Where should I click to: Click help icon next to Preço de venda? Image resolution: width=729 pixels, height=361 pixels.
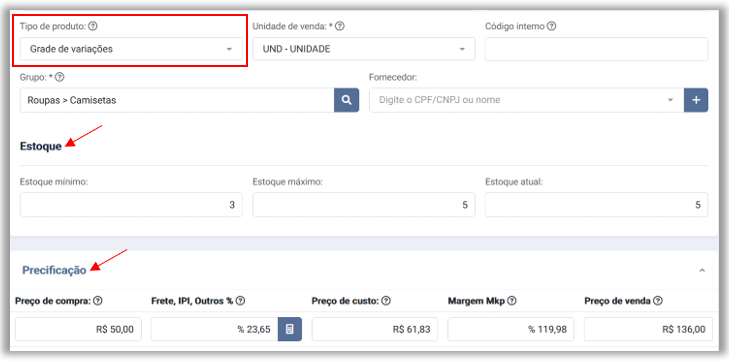[x=657, y=301]
